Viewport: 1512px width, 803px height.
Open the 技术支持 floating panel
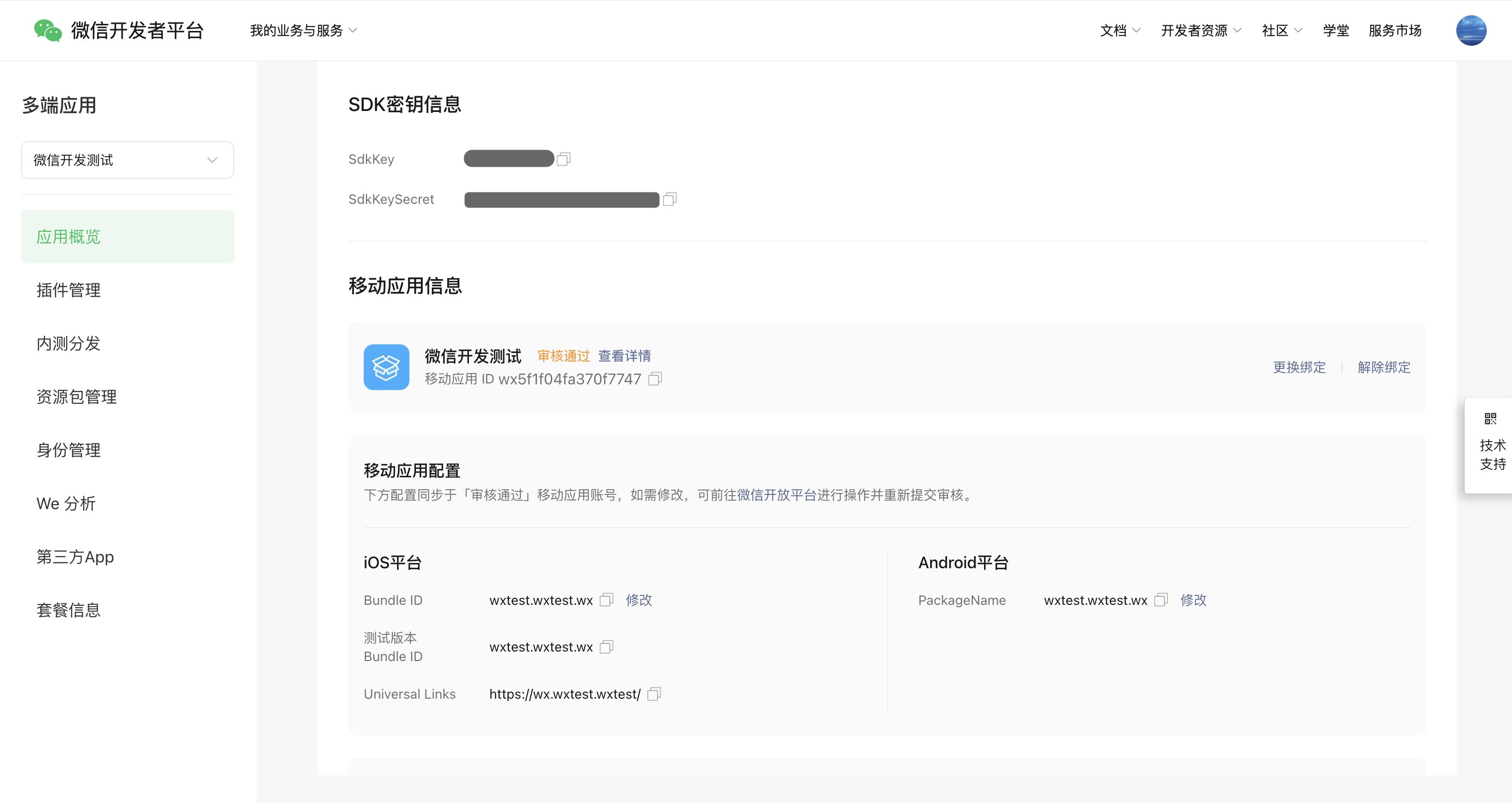[x=1490, y=445]
